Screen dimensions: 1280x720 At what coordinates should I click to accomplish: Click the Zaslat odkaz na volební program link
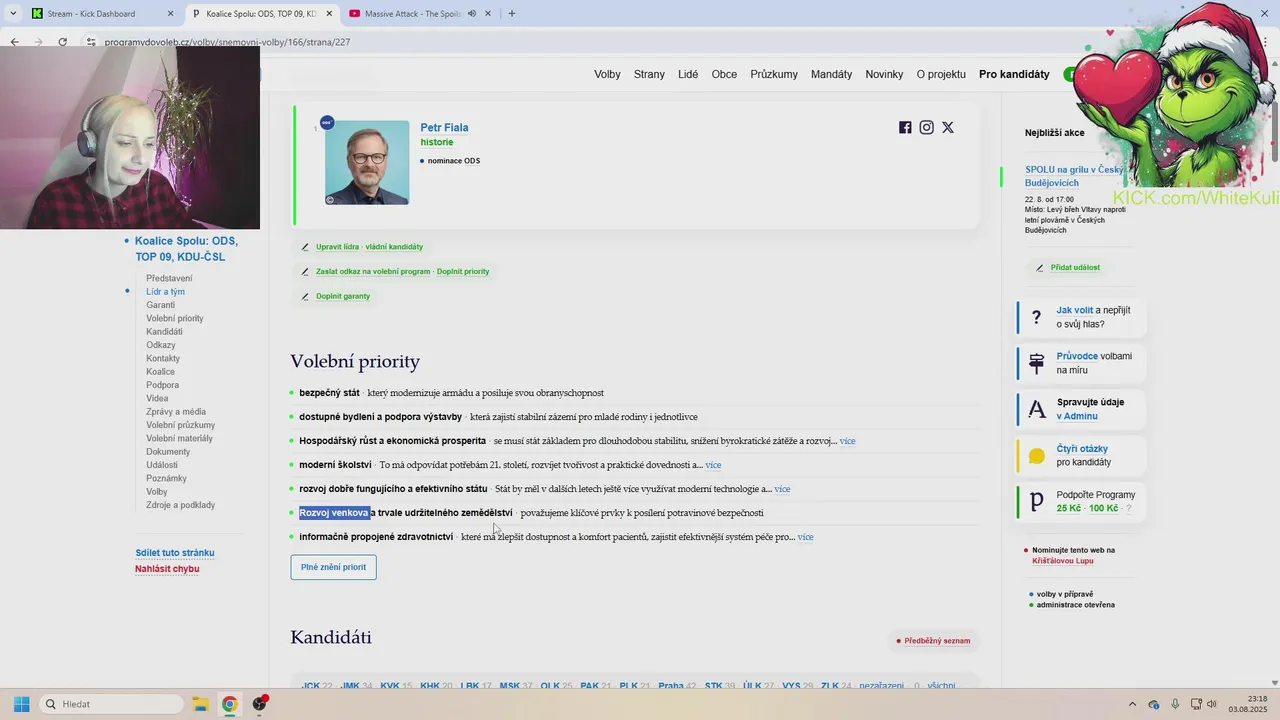[373, 272]
